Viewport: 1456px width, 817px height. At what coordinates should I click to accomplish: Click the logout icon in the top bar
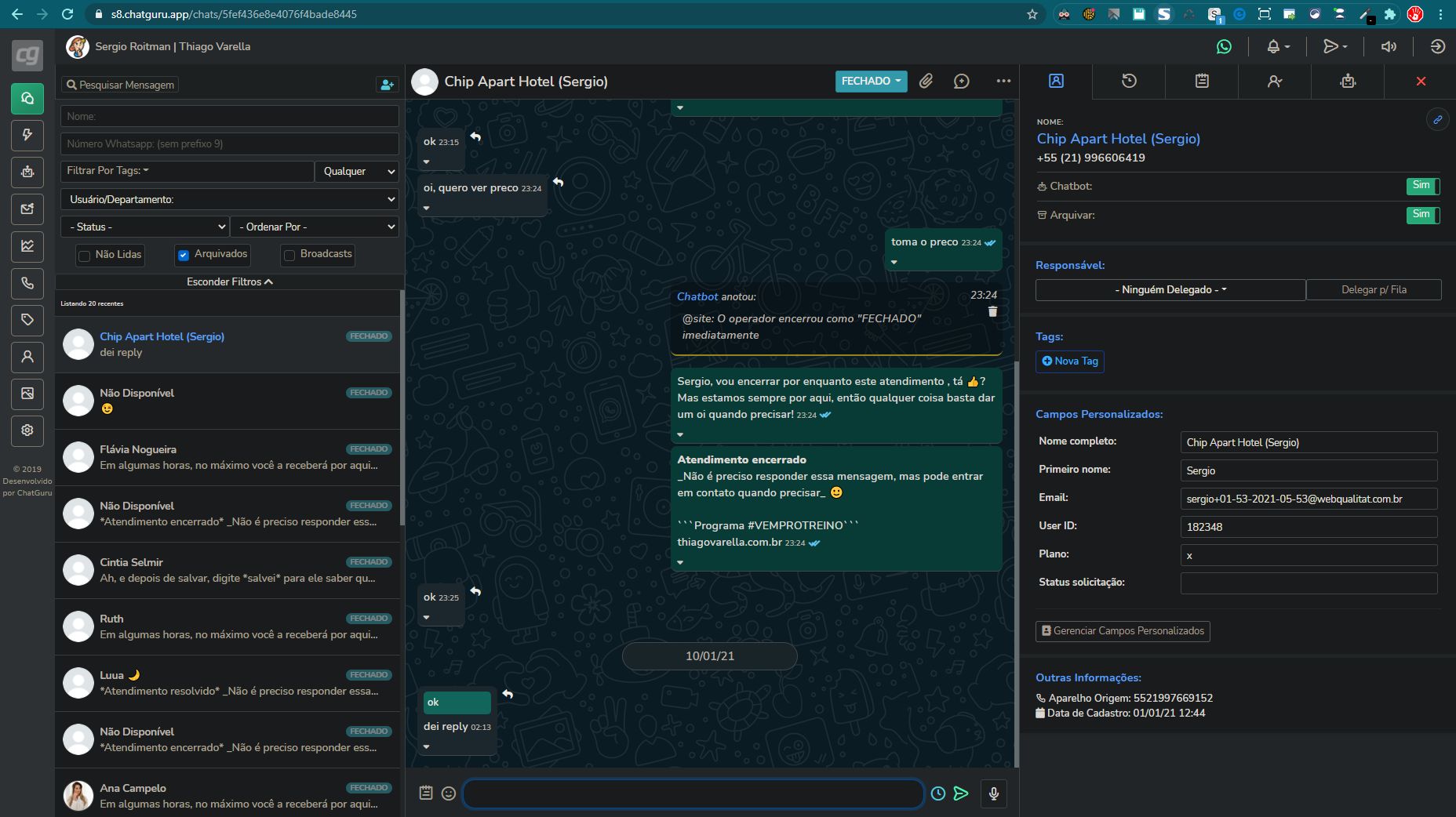tap(1437, 47)
